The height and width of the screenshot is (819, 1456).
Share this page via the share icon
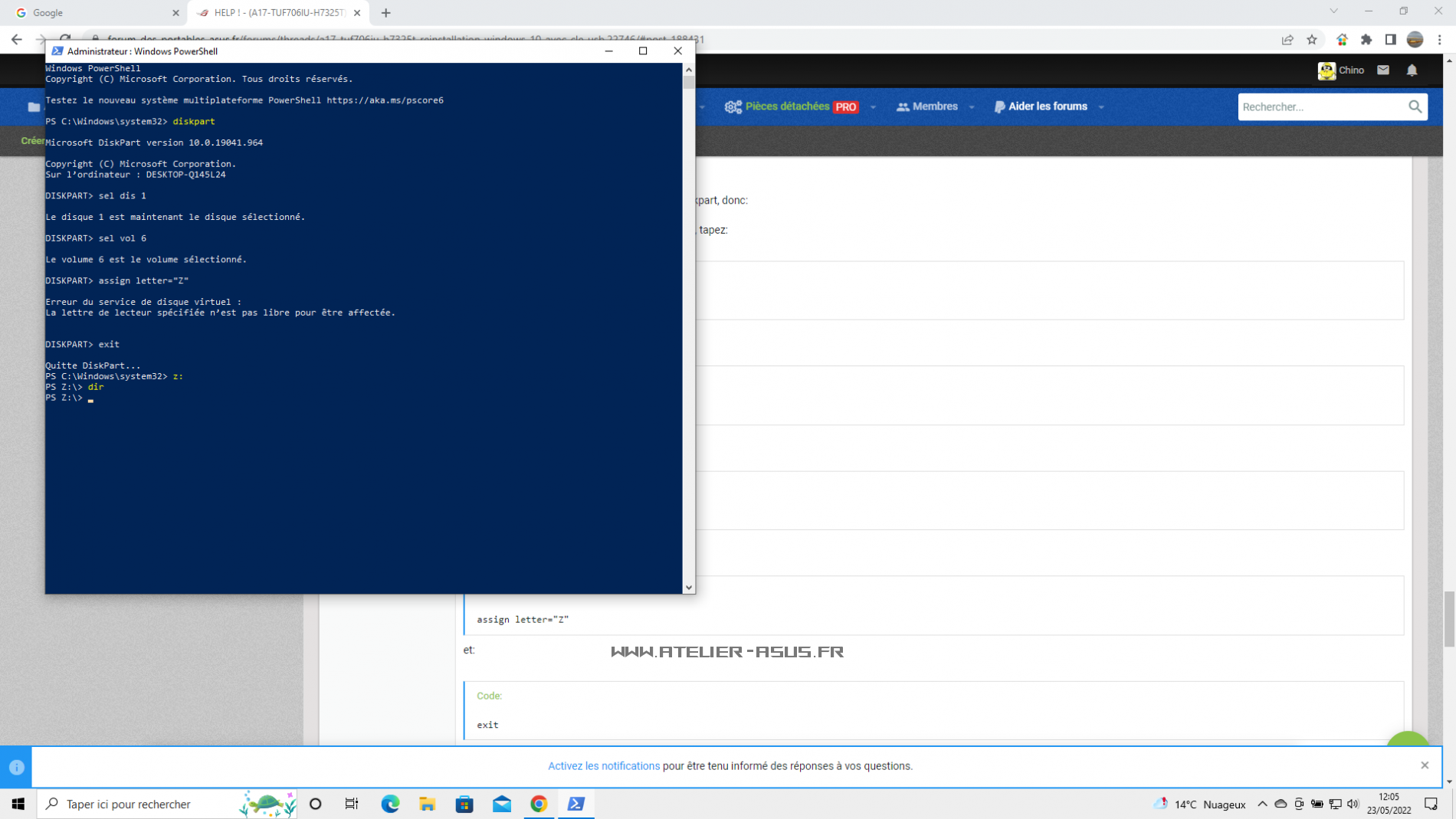tap(1287, 40)
